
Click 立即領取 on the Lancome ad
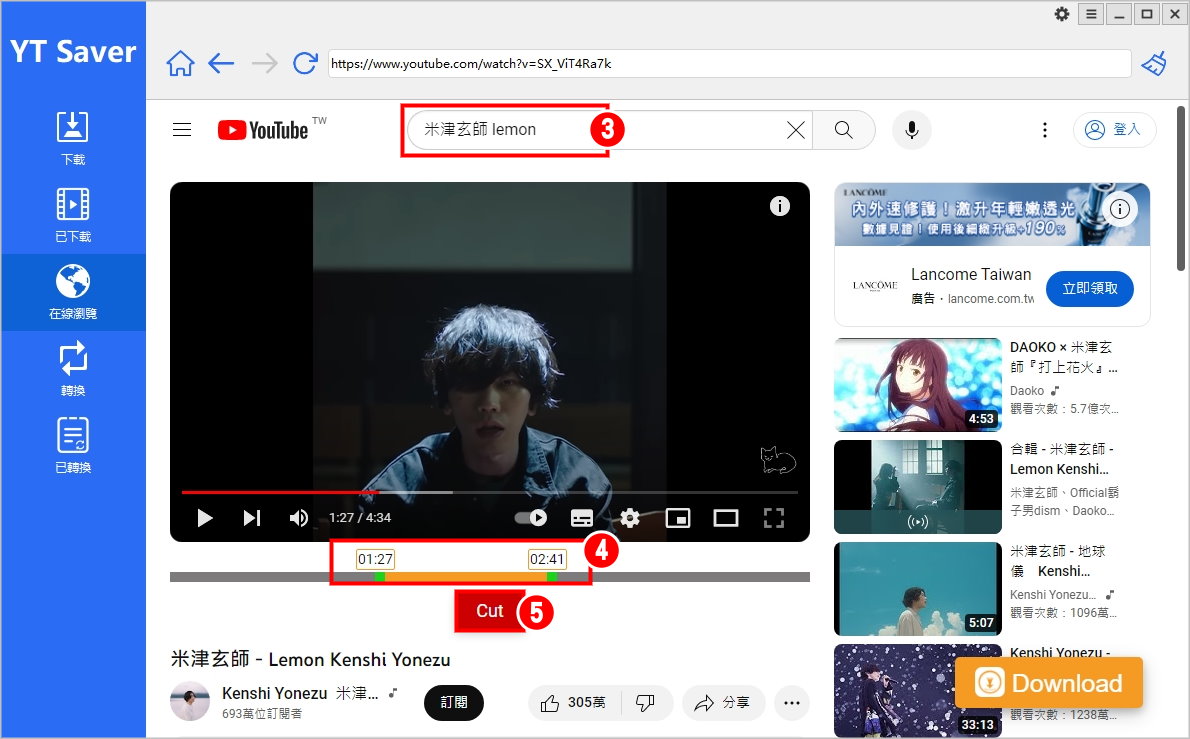[x=1090, y=288]
